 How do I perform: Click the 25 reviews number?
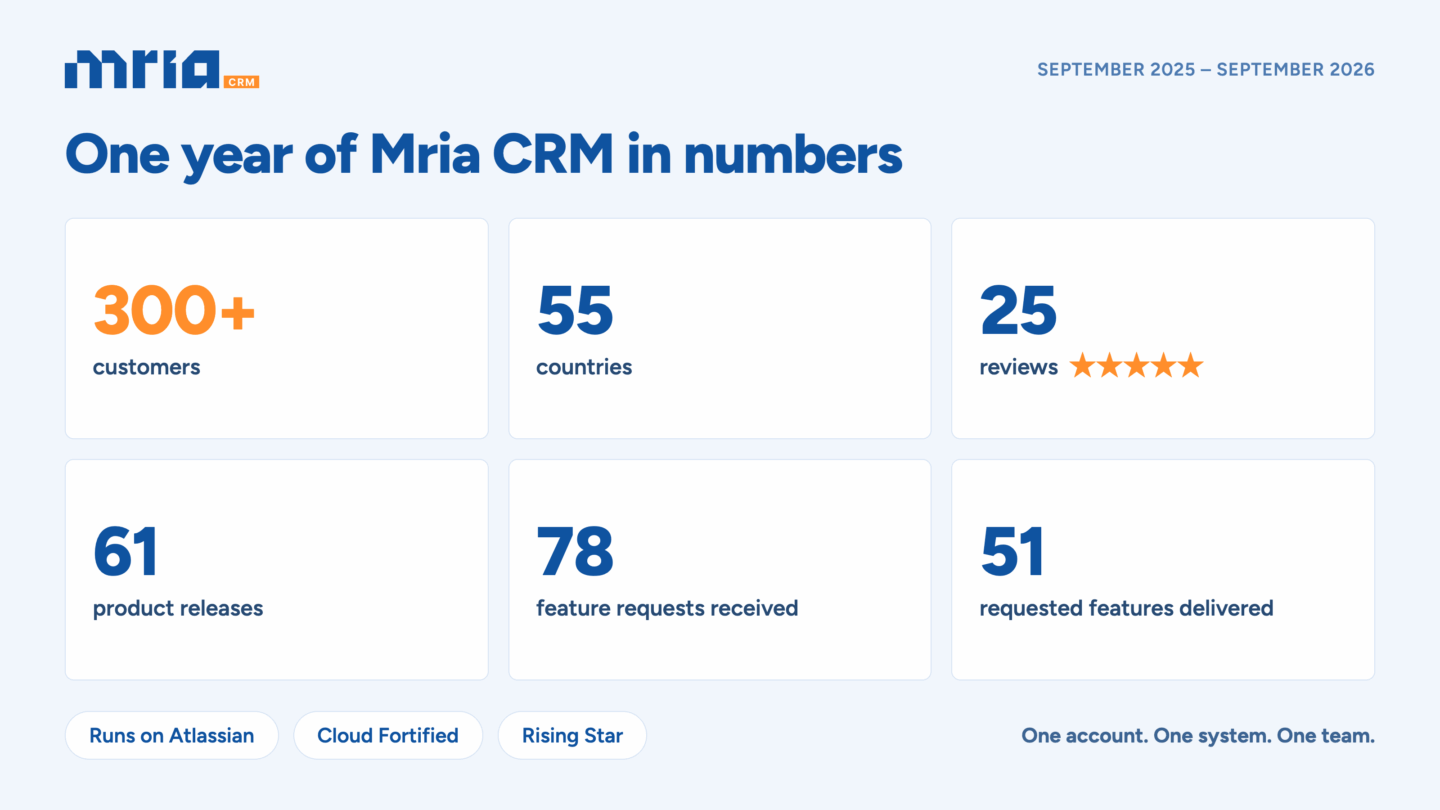(1018, 310)
